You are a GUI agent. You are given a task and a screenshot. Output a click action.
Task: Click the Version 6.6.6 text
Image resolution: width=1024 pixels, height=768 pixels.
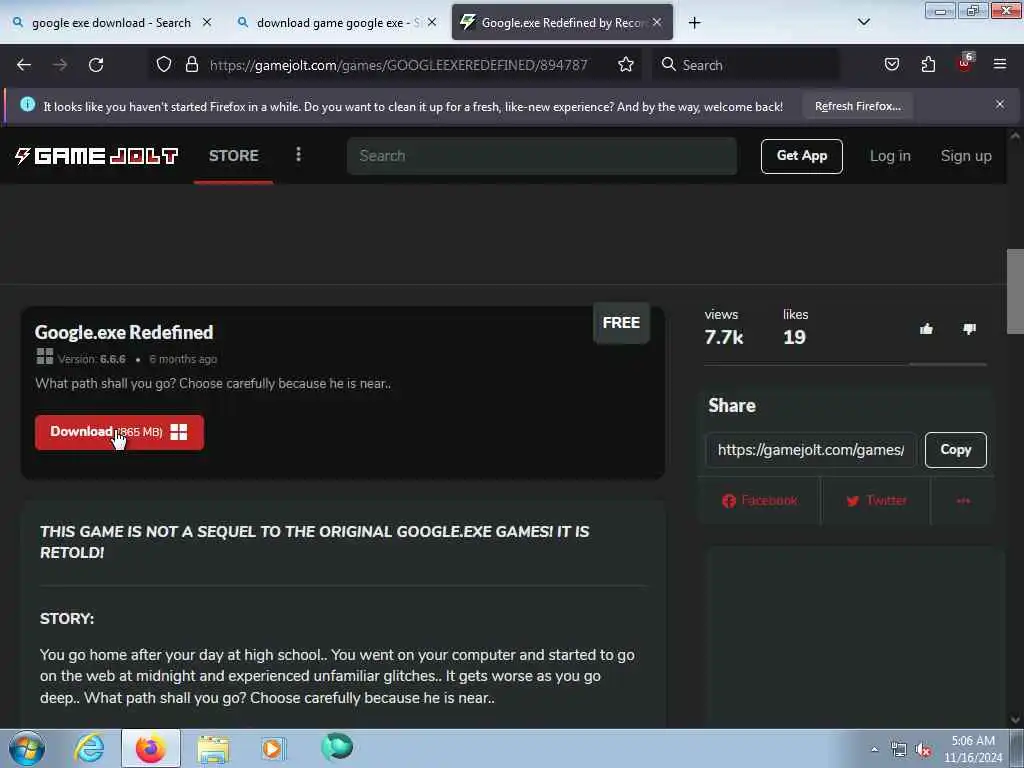(91, 359)
